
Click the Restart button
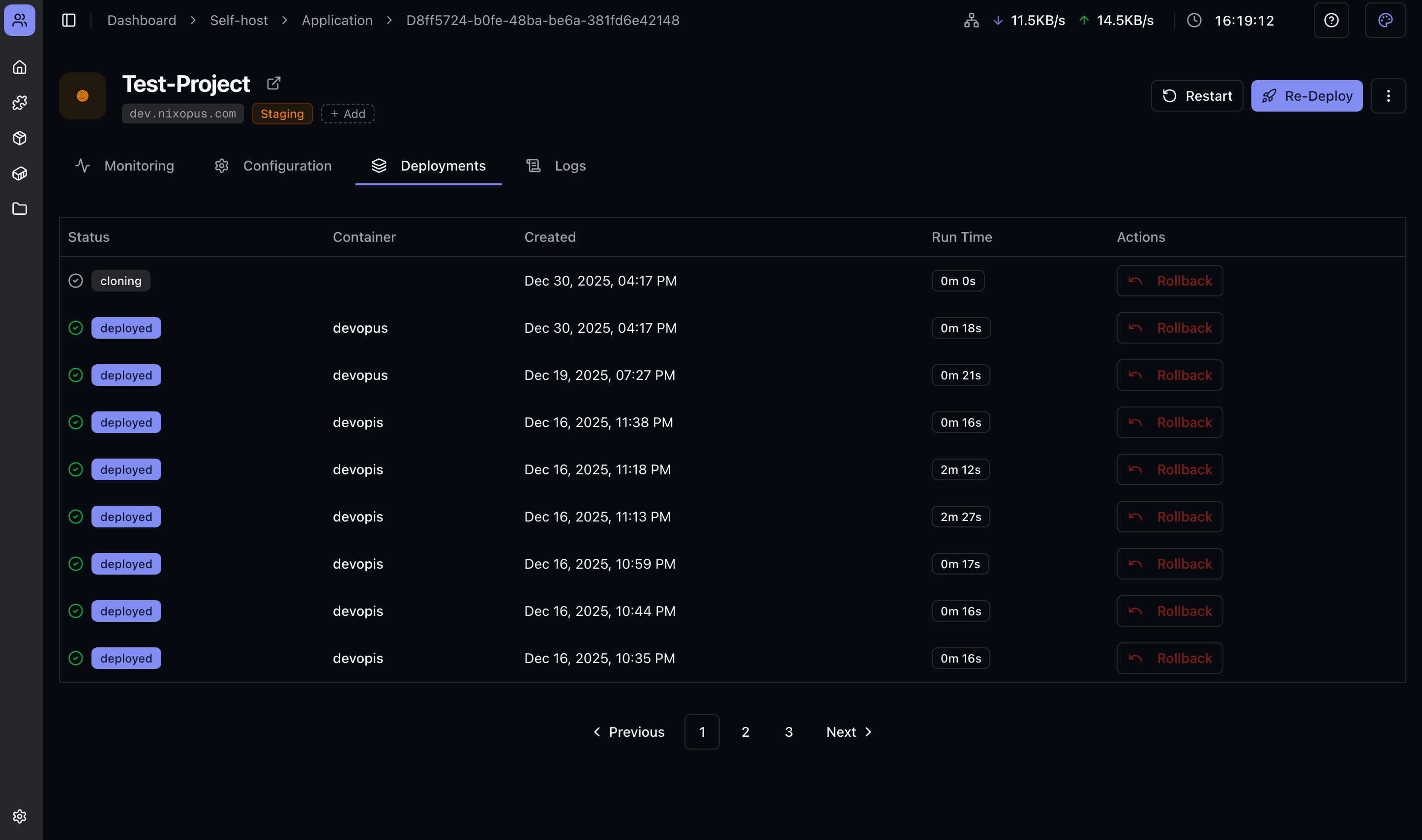coord(1197,96)
